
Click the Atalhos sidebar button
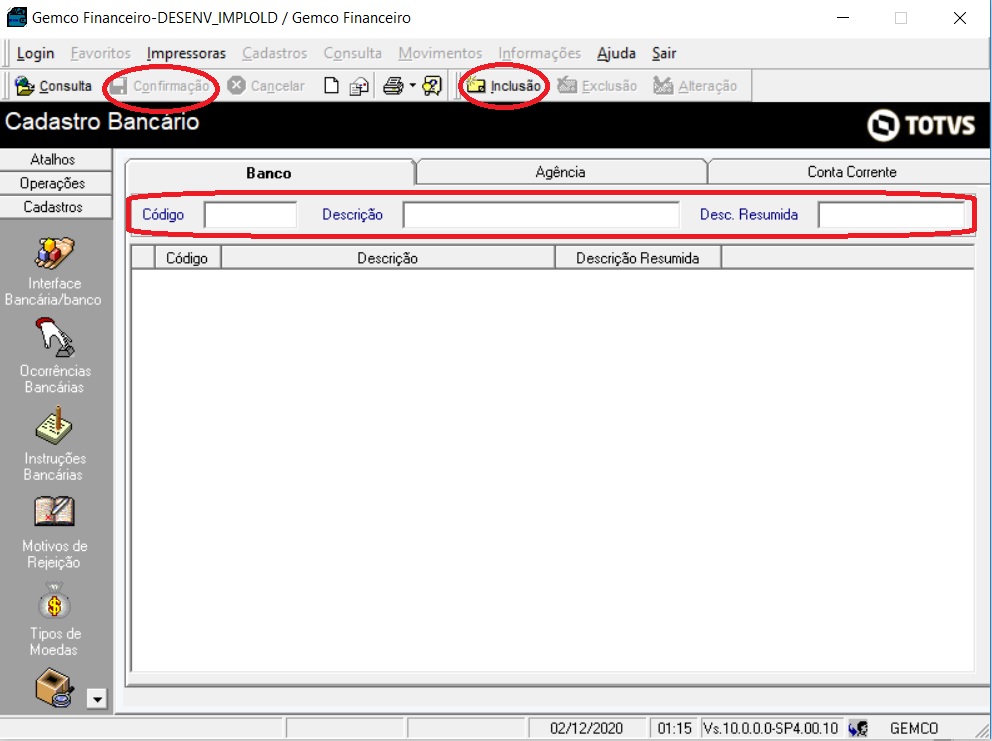(x=53, y=159)
